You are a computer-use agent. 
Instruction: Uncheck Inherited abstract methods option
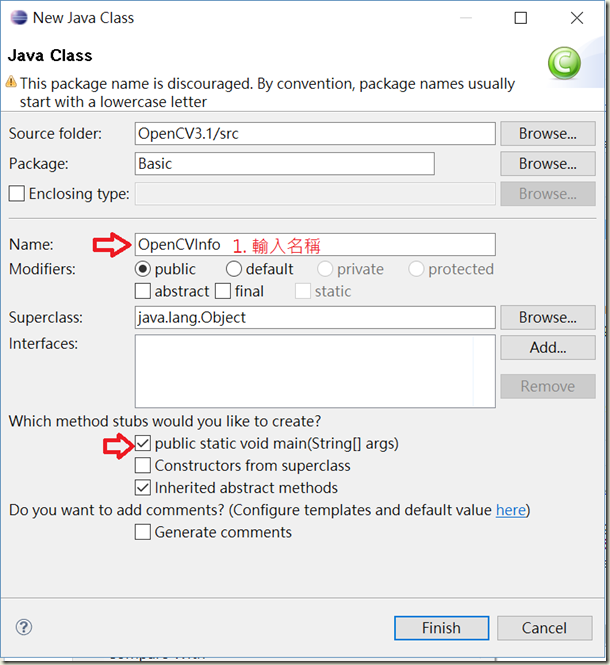[143, 488]
